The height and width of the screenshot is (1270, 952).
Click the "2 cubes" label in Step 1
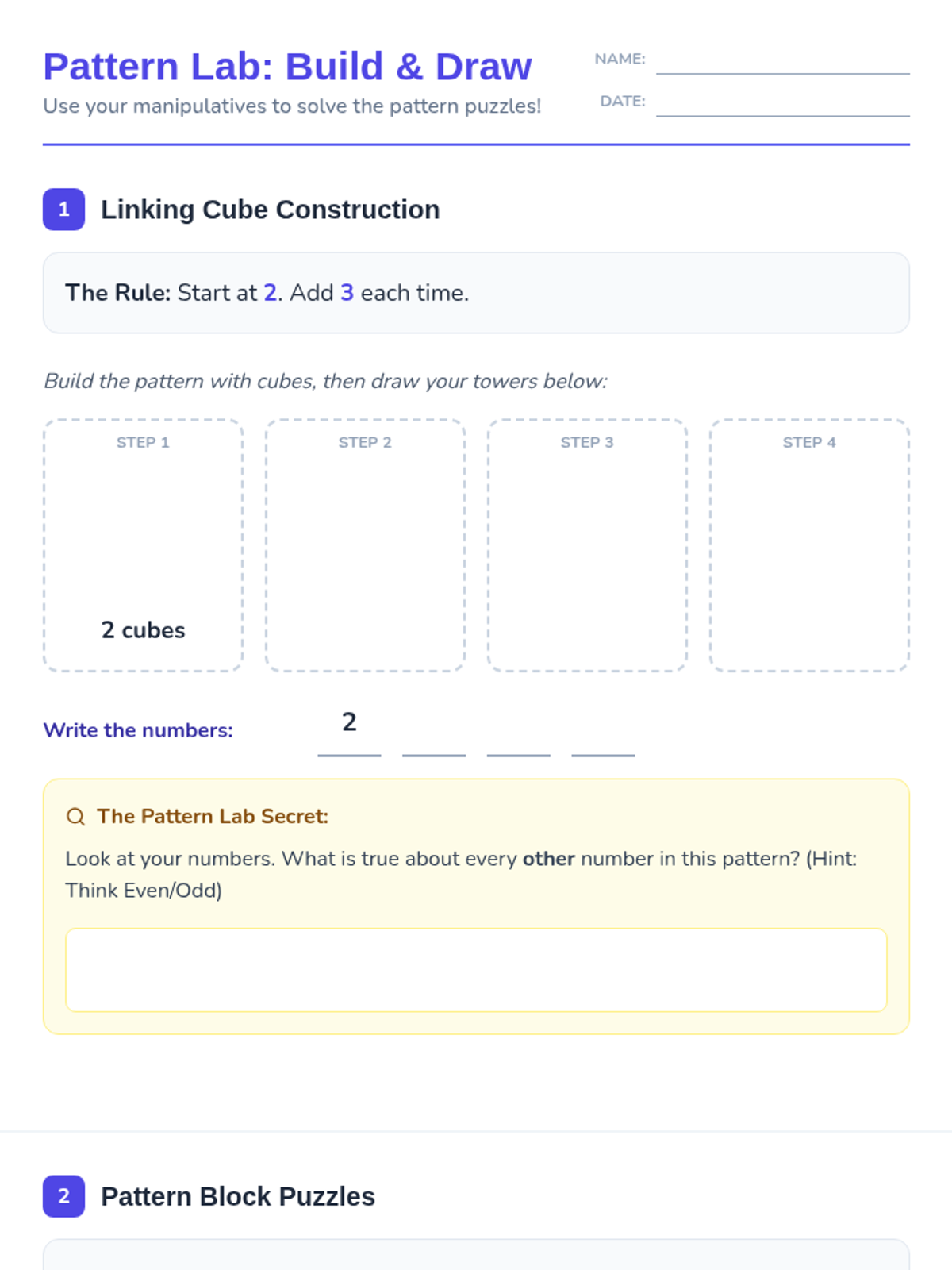(143, 630)
